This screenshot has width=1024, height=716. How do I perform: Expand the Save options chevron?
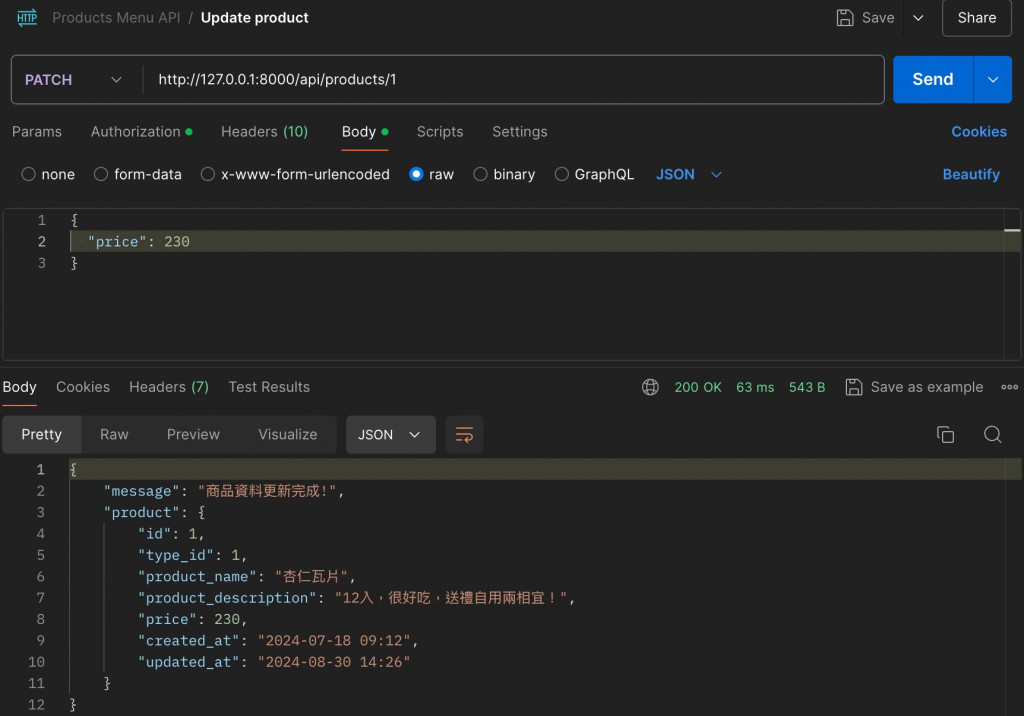point(918,18)
